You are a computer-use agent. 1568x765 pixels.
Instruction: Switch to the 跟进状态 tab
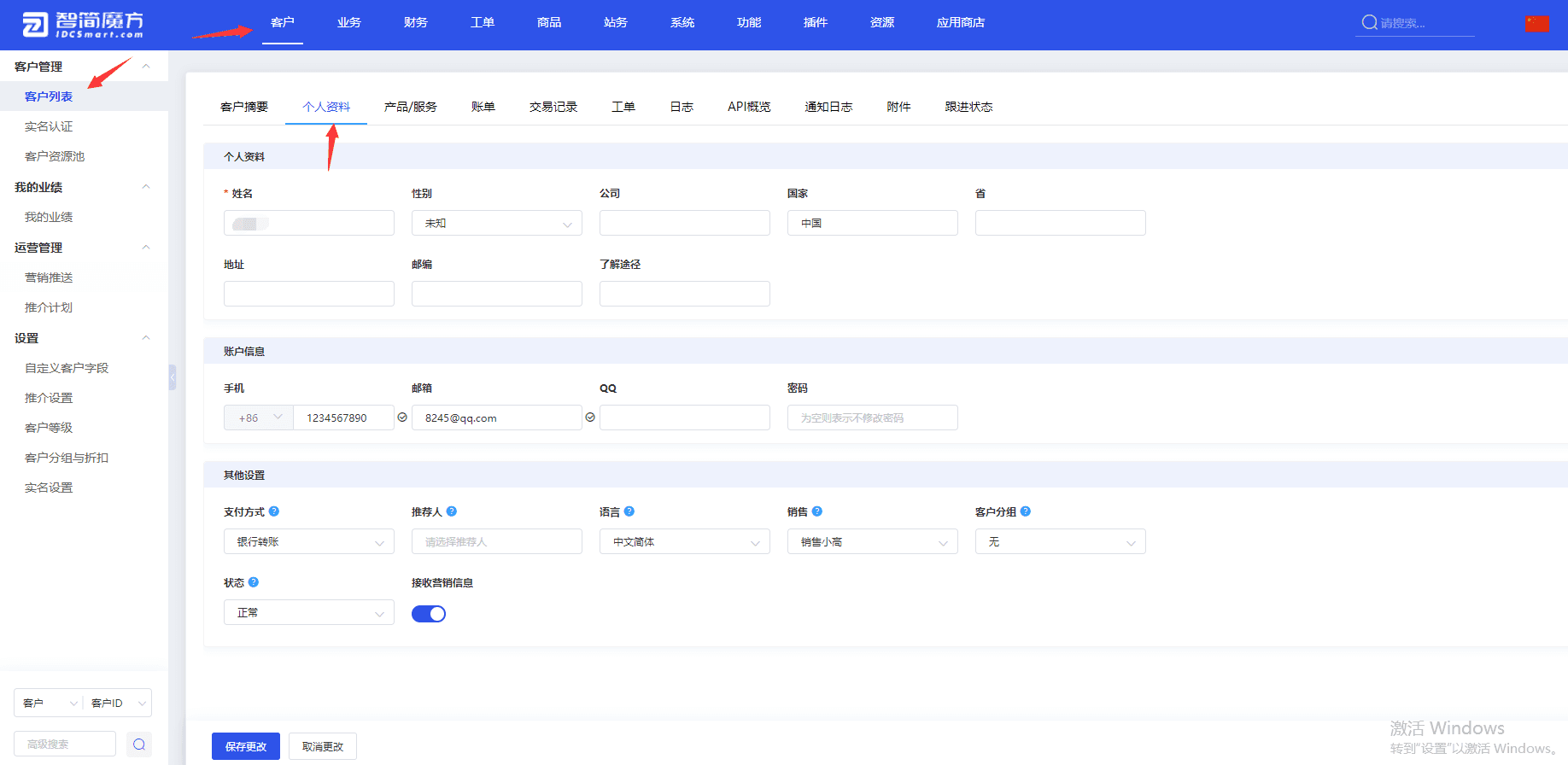[x=968, y=107]
